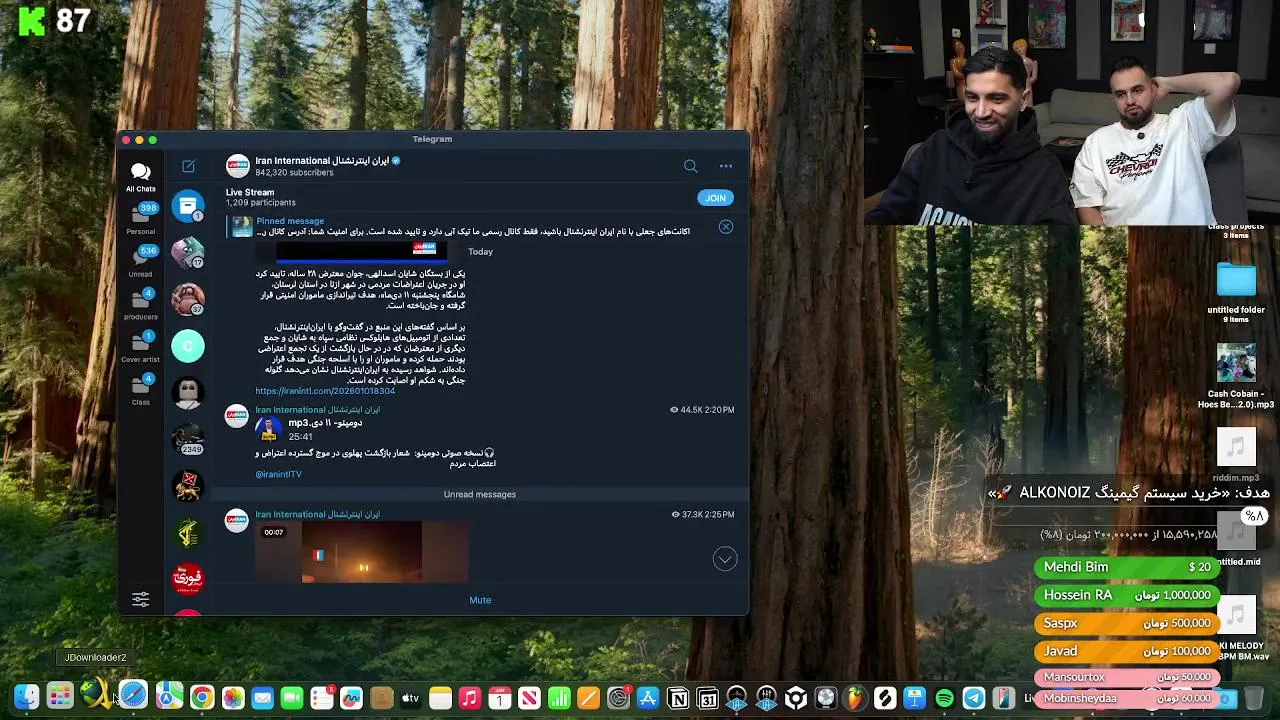1280x720 pixels.
Task: Open System Settings from the Dock
Action: [x=618, y=697]
